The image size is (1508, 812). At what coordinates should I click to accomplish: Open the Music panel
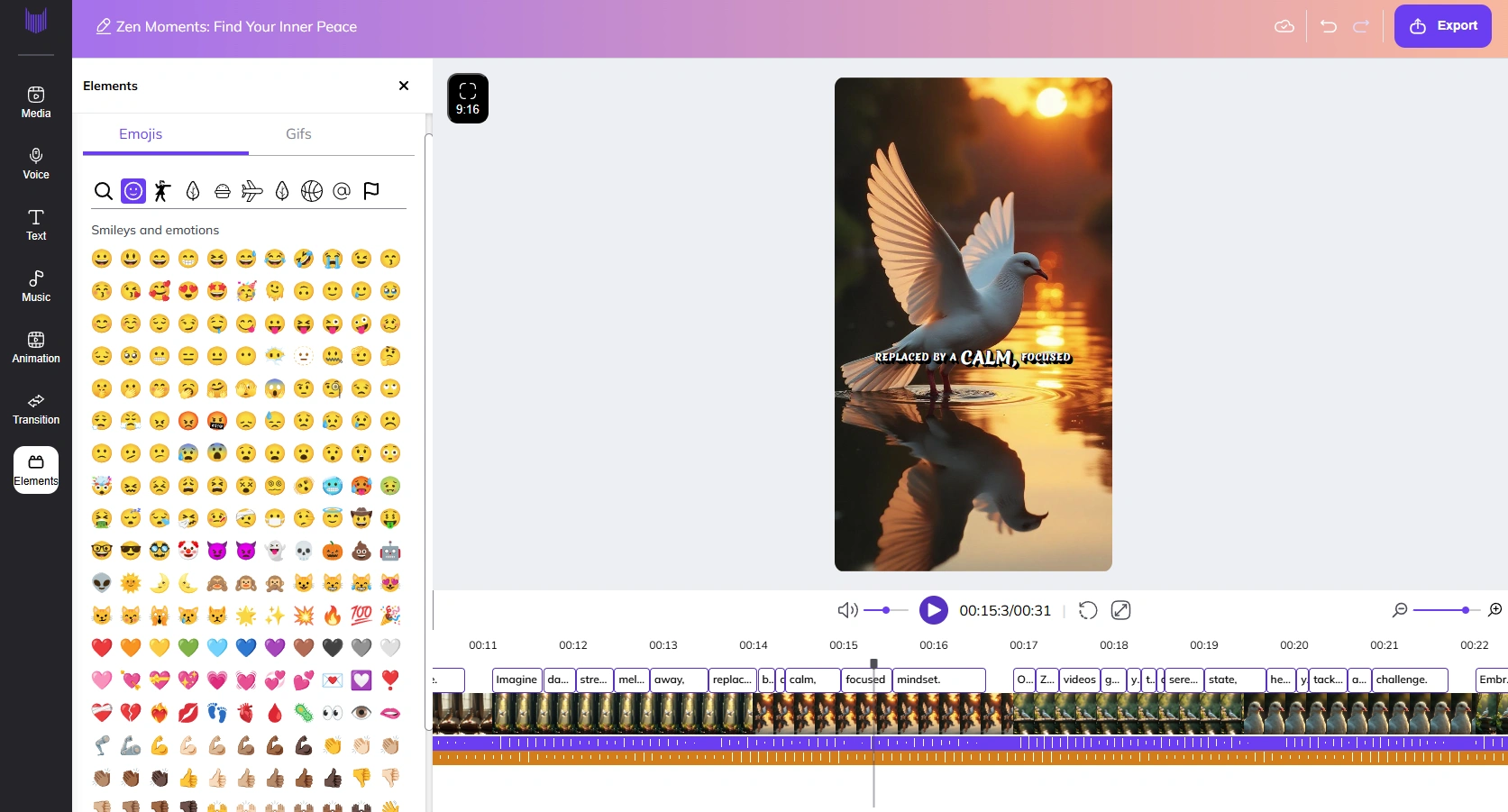[x=36, y=287]
